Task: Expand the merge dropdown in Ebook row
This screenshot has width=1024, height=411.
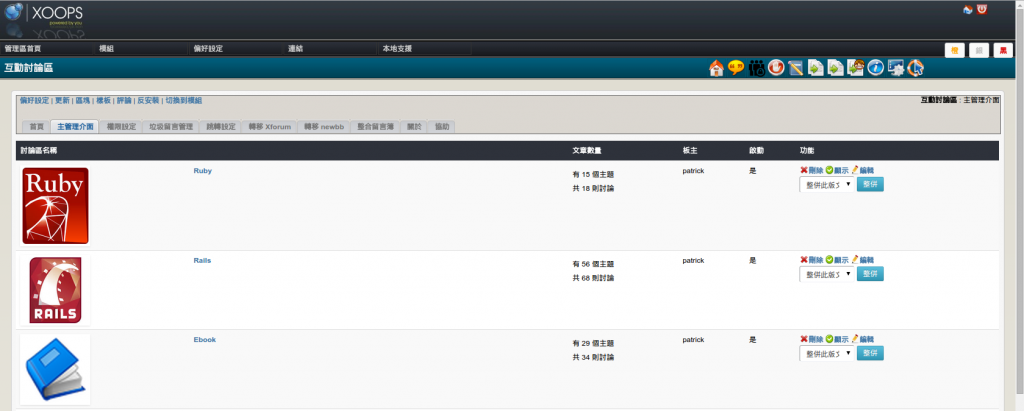Action: coord(826,354)
